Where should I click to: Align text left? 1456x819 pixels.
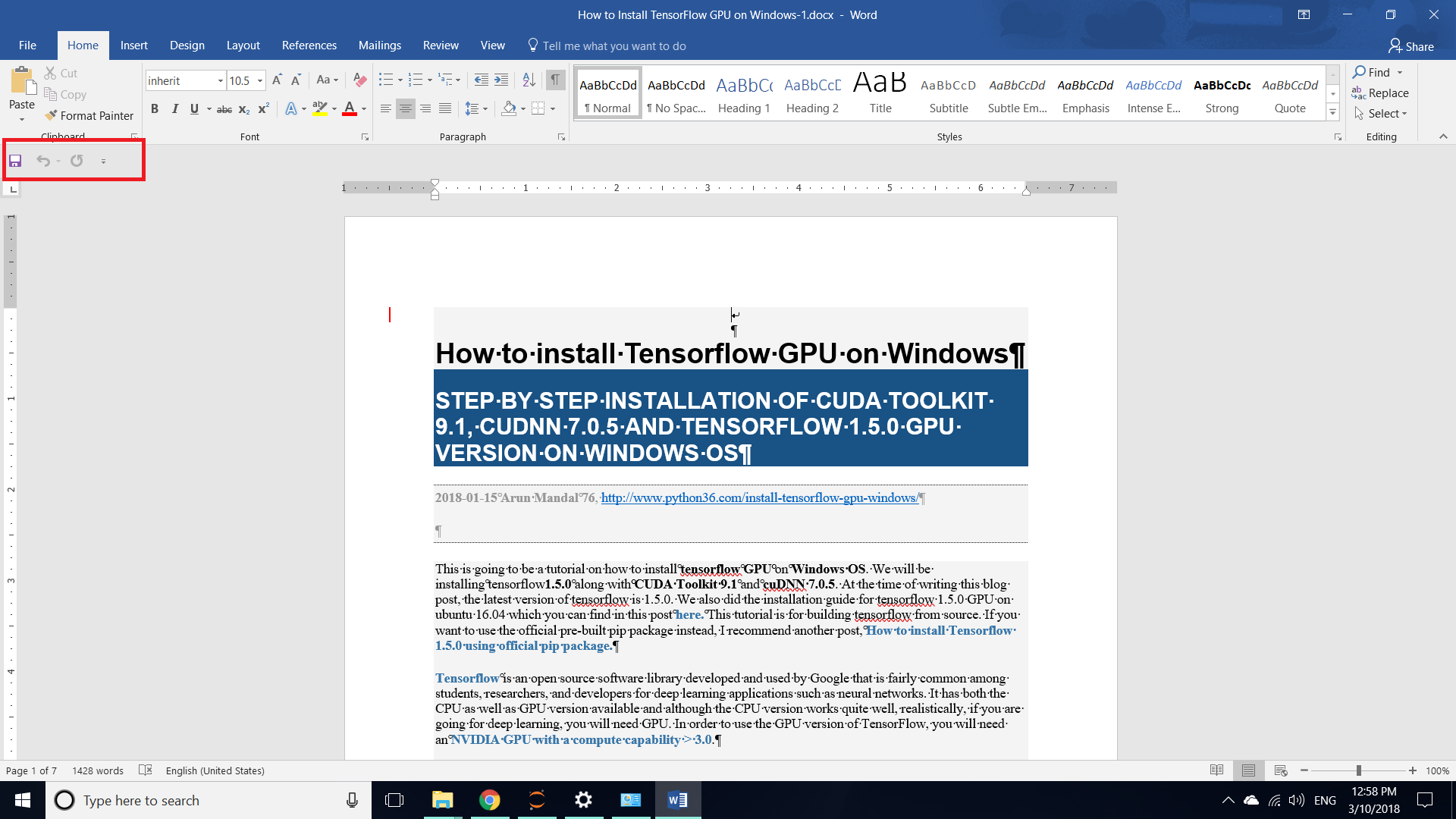(386, 109)
